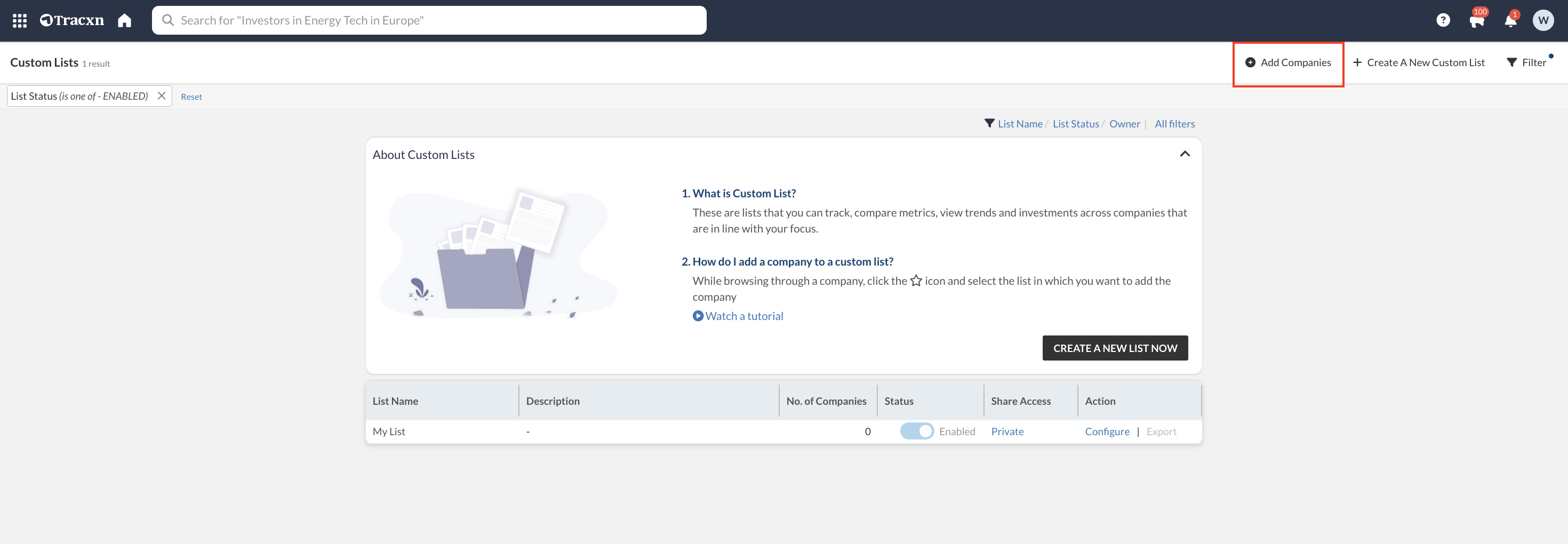Toggle the Enabled switch for My List
The width and height of the screenshot is (1568, 544).
tap(917, 431)
